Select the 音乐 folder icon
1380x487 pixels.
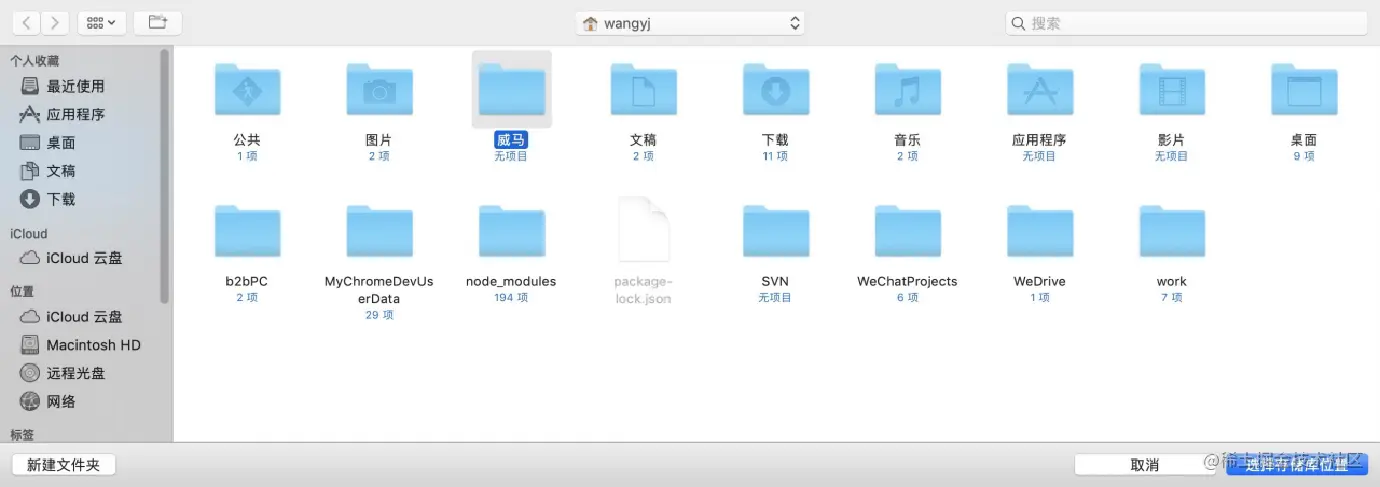pyautogui.click(x=907, y=90)
